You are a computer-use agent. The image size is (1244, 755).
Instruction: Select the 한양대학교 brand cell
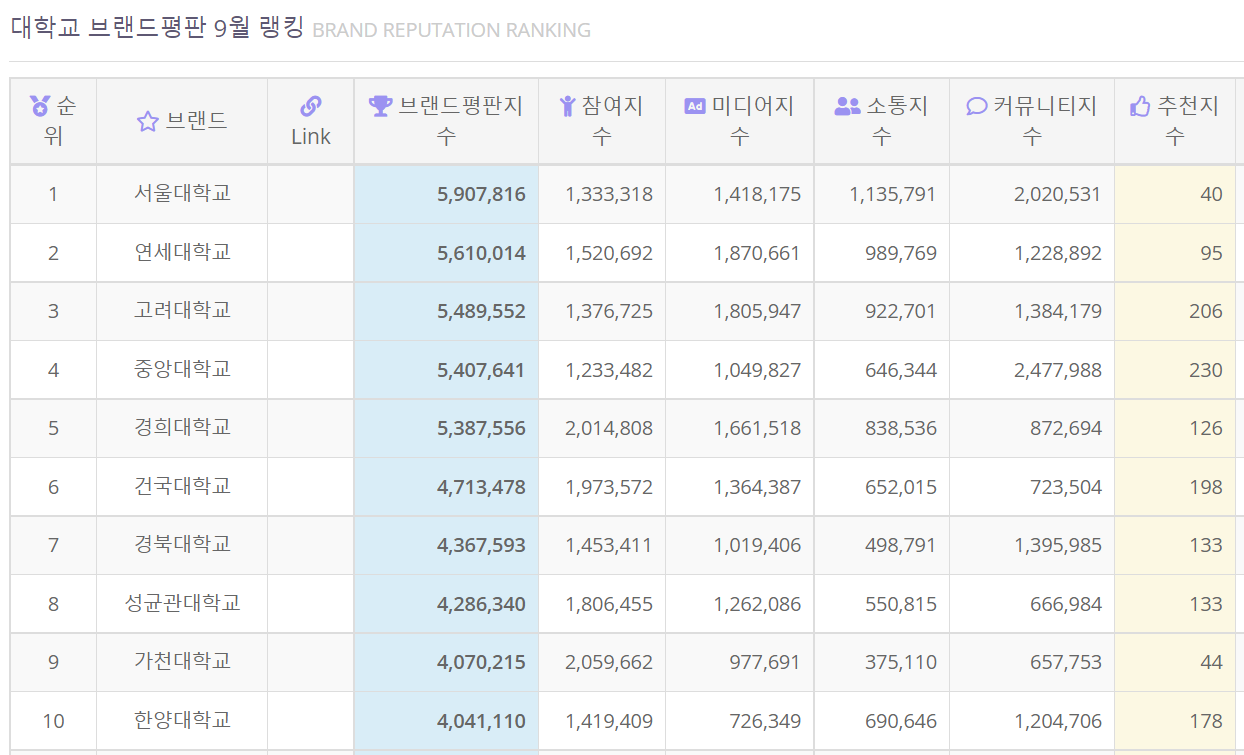[182, 721]
